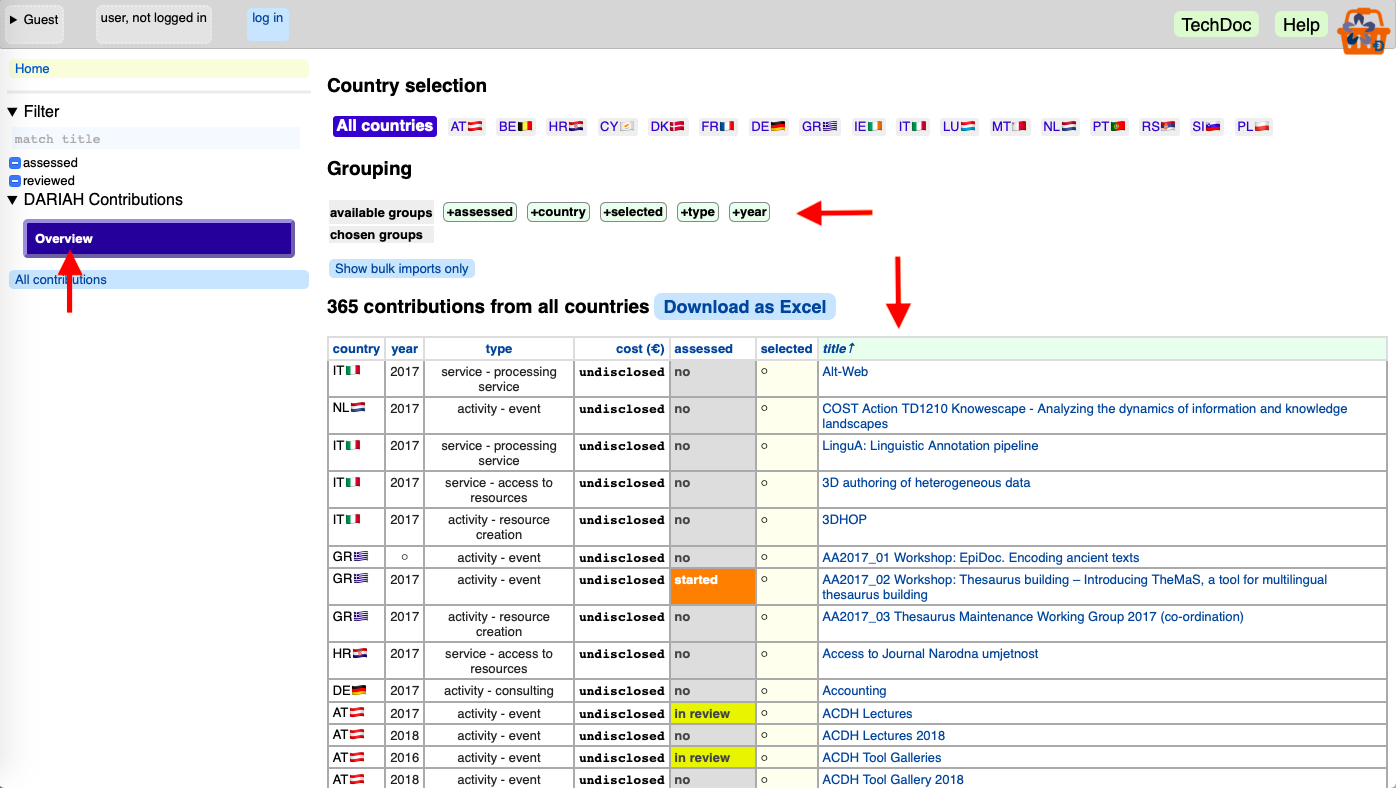Toggle the assessed filter minus icon

[15, 163]
